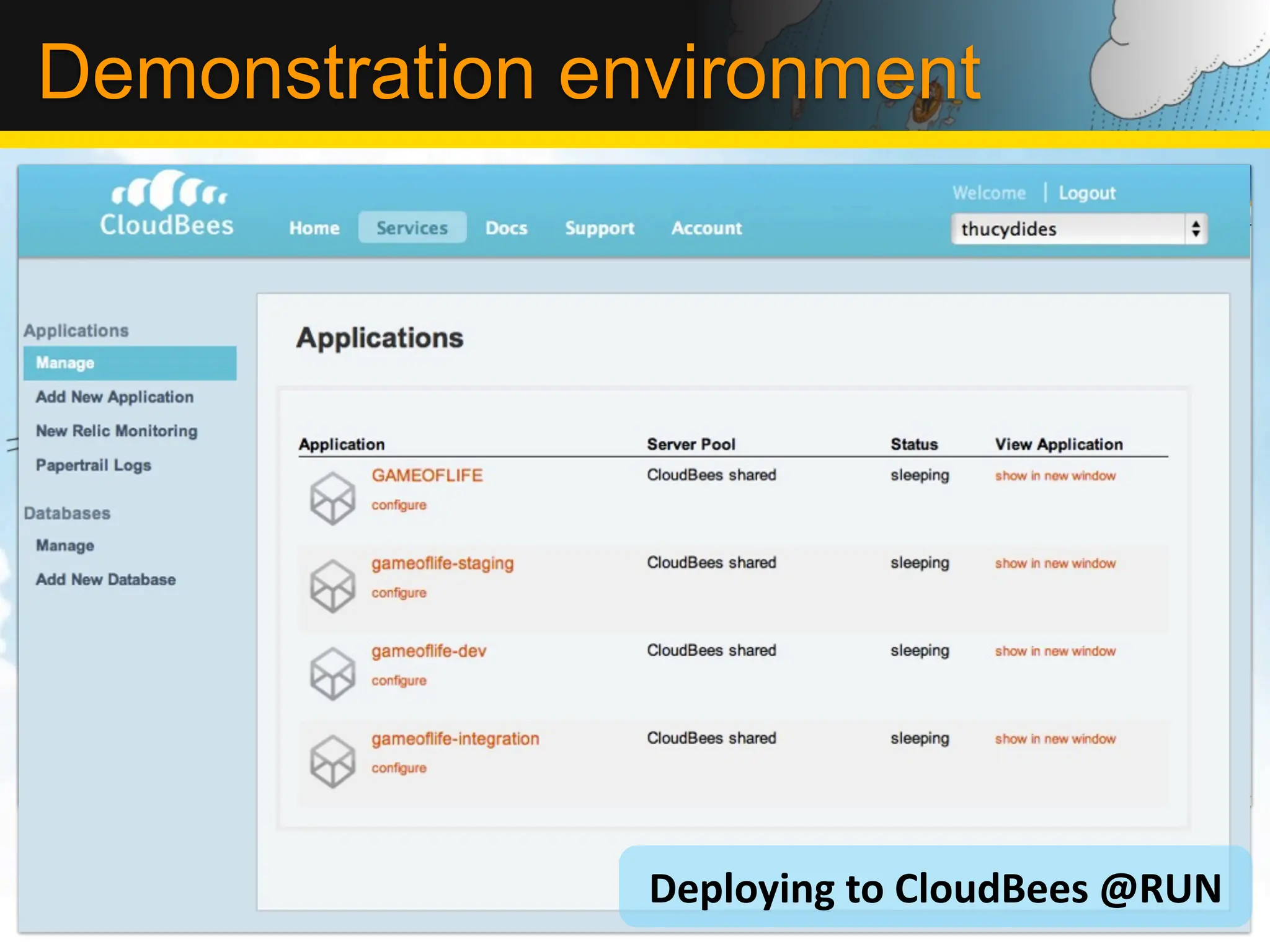Show gameoflife-staging in new window
This screenshot has height=952, width=1270.
tap(1055, 563)
